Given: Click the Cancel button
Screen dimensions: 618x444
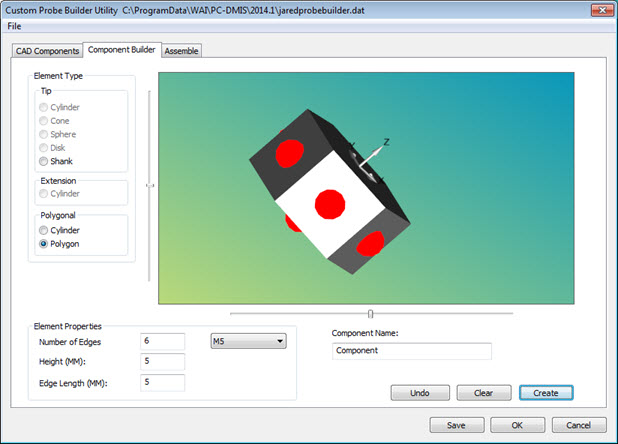Looking at the screenshot, I should tap(578, 425).
